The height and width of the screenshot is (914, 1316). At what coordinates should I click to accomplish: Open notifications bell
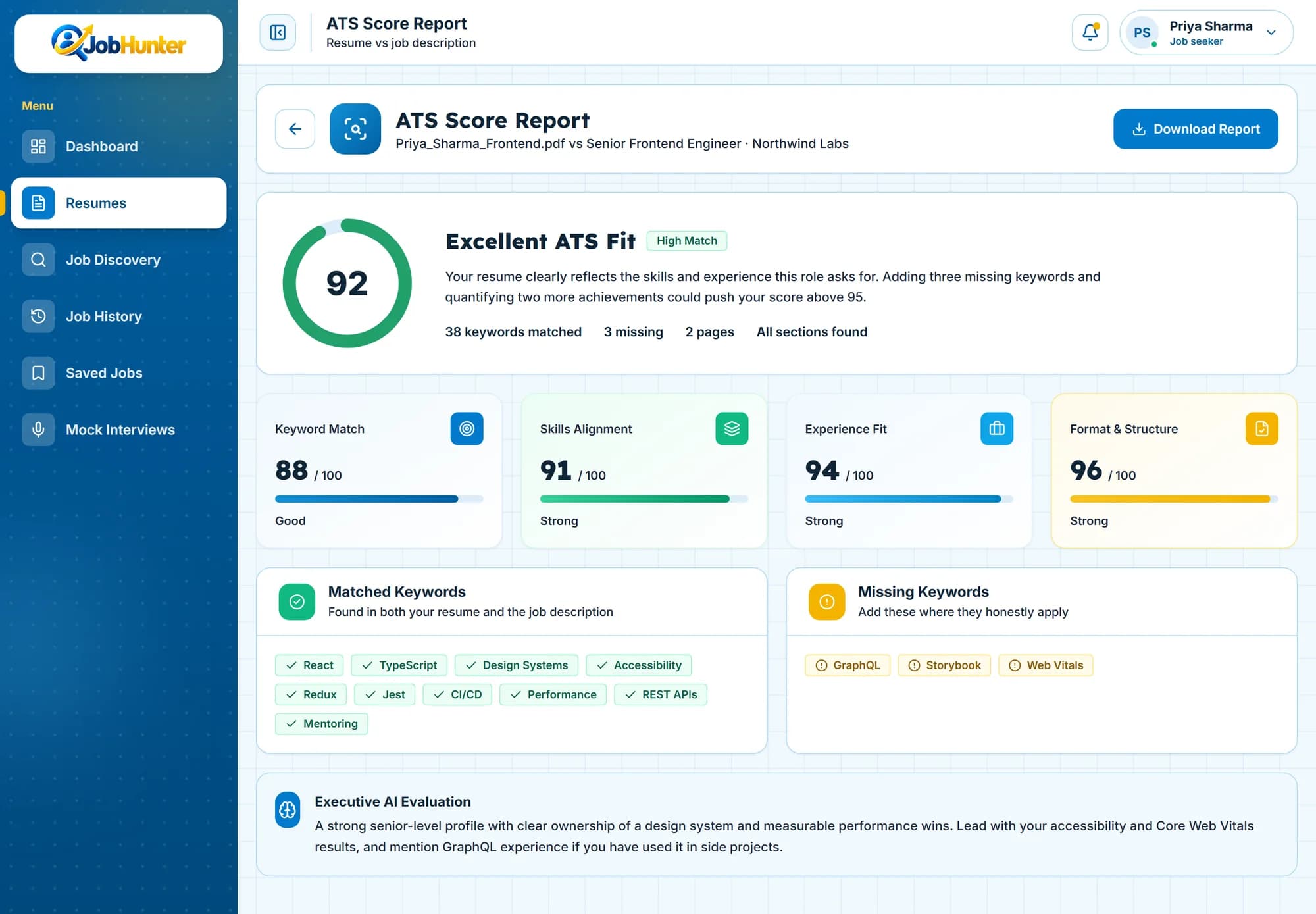(x=1090, y=32)
